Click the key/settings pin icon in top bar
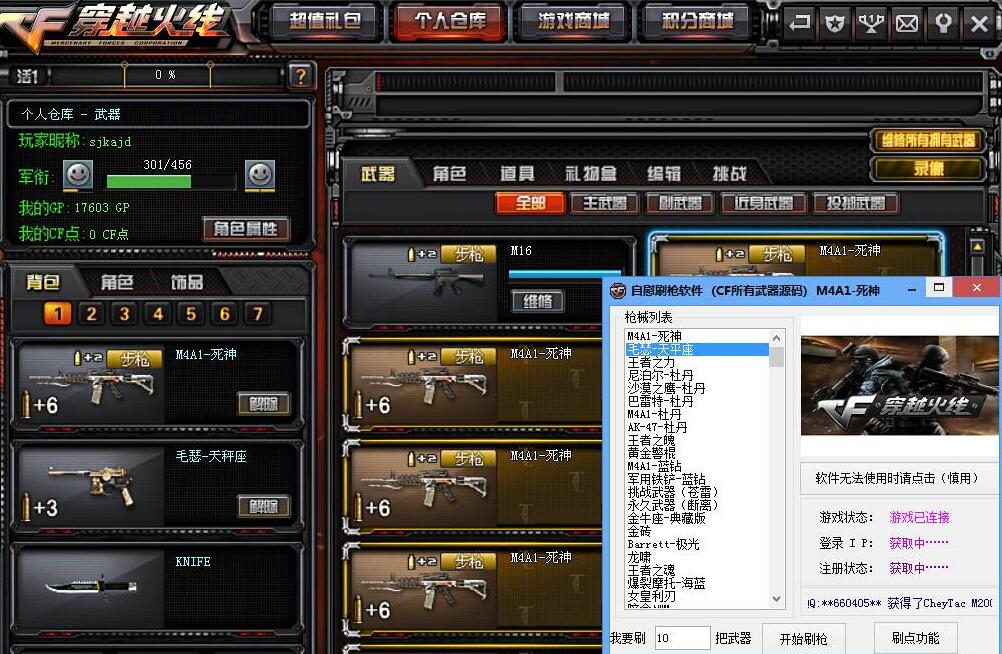Image resolution: width=1002 pixels, height=654 pixels. click(x=943, y=24)
